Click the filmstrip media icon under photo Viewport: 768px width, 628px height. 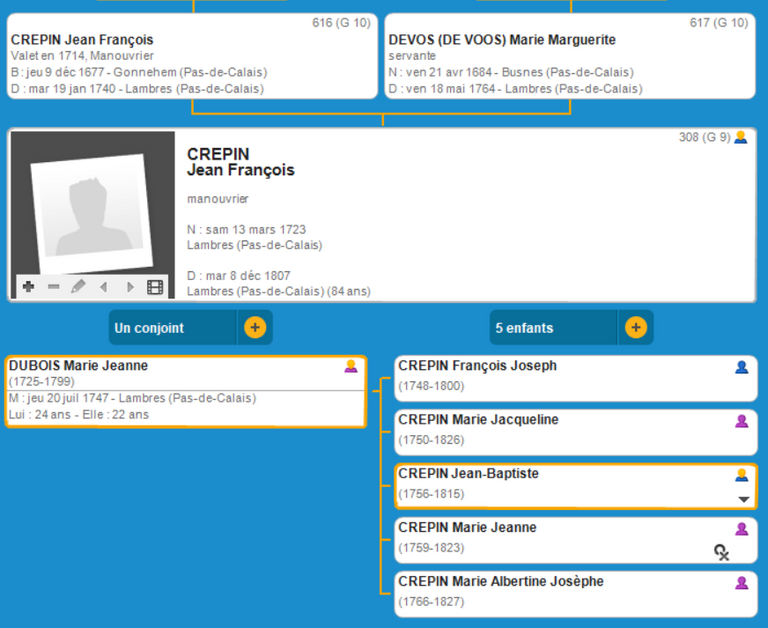click(x=155, y=287)
